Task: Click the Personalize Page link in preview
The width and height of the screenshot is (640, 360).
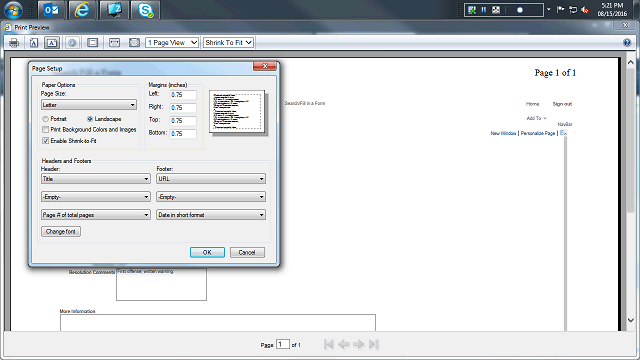Action: click(x=538, y=133)
